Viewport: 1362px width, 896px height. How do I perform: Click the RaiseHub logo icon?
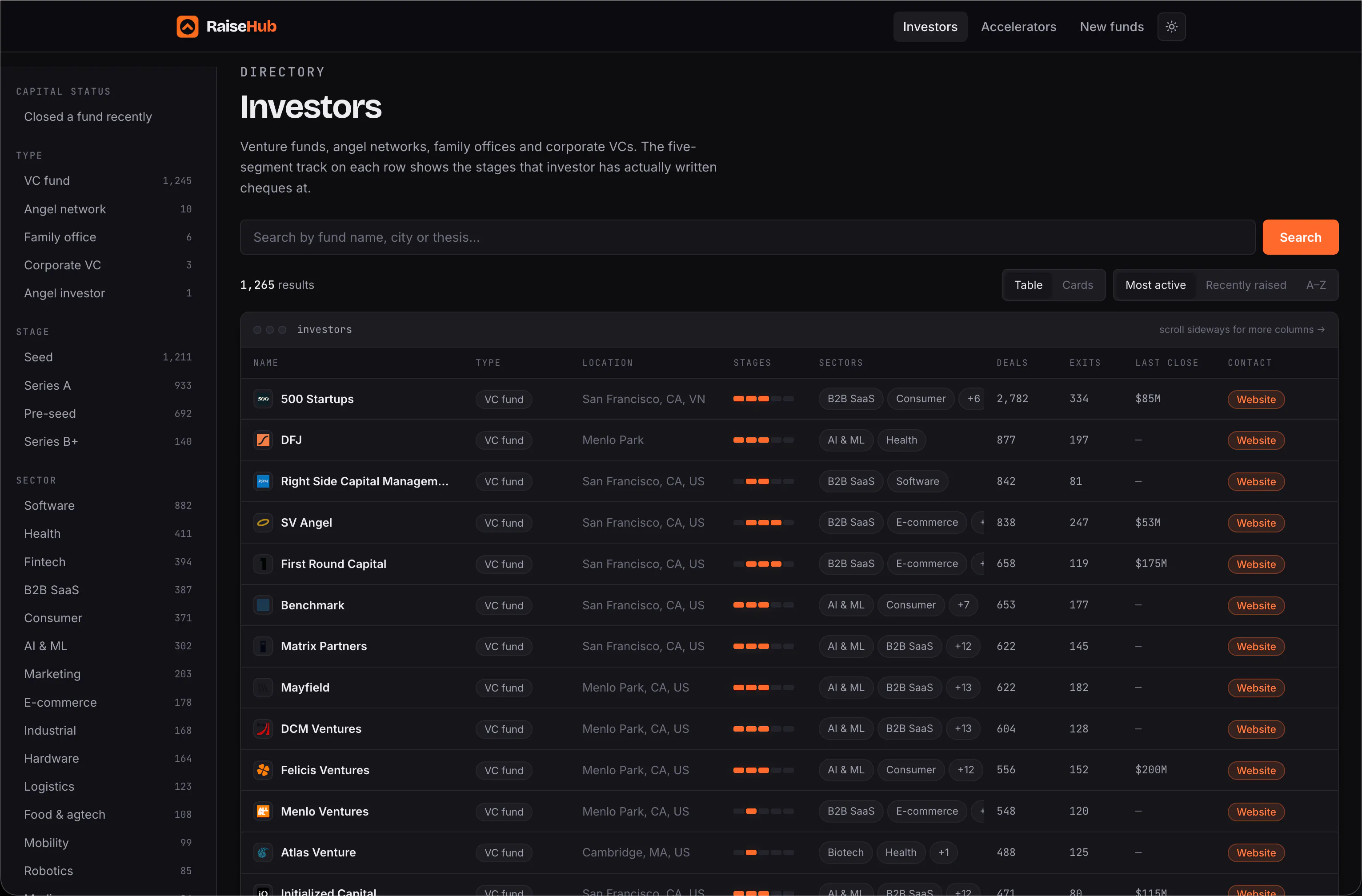coord(187,26)
